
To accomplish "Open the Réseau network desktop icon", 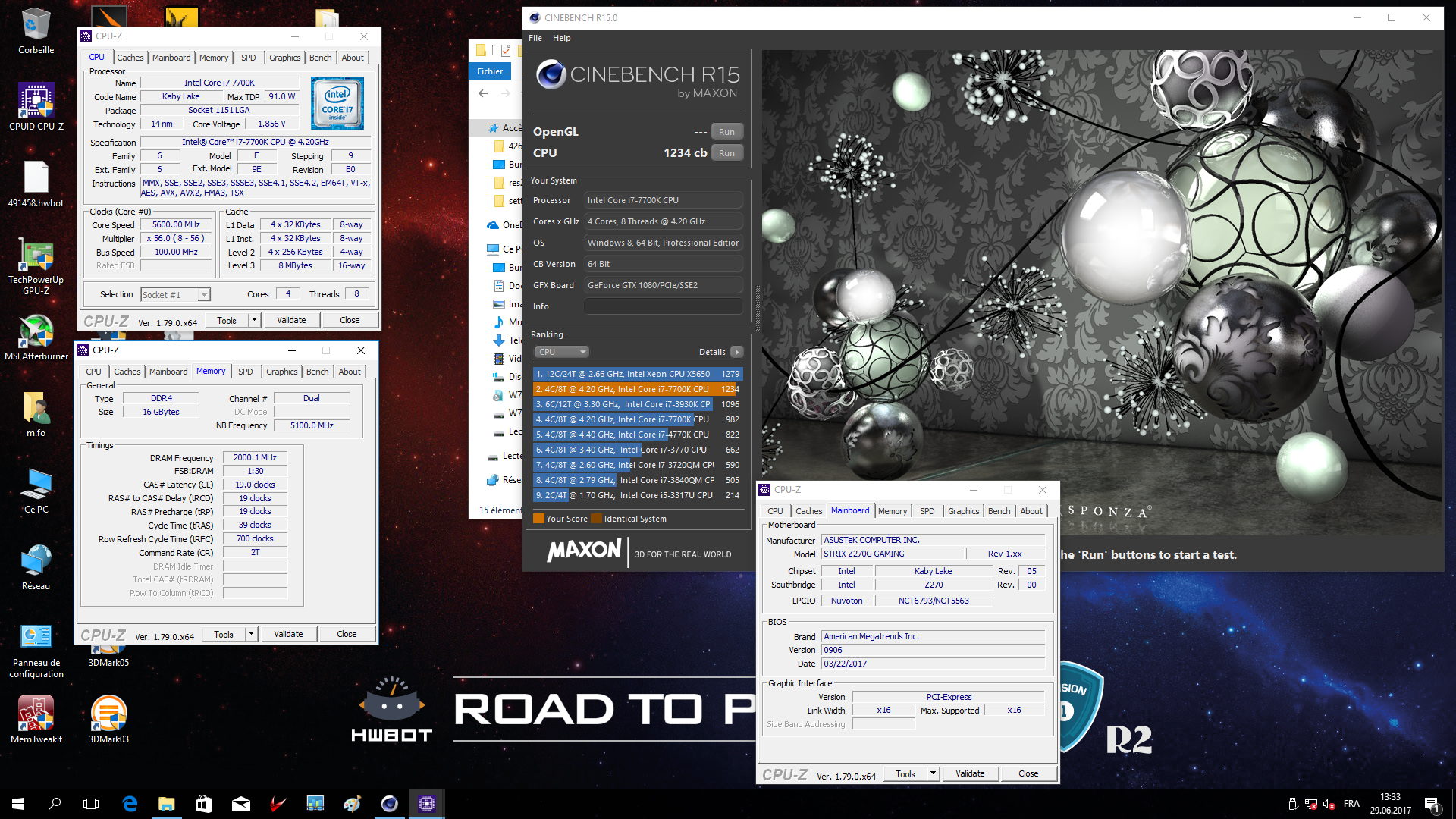I will click(x=36, y=567).
